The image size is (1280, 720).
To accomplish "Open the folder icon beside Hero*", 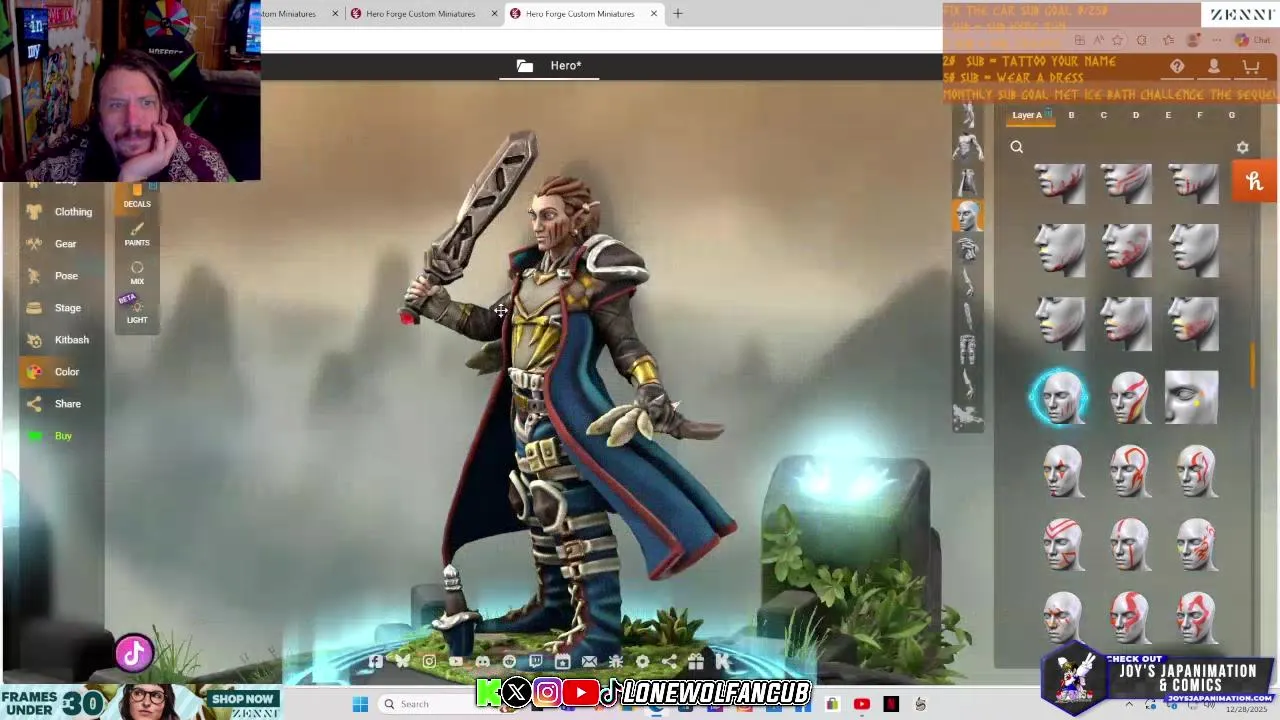I will (x=524, y=66).
